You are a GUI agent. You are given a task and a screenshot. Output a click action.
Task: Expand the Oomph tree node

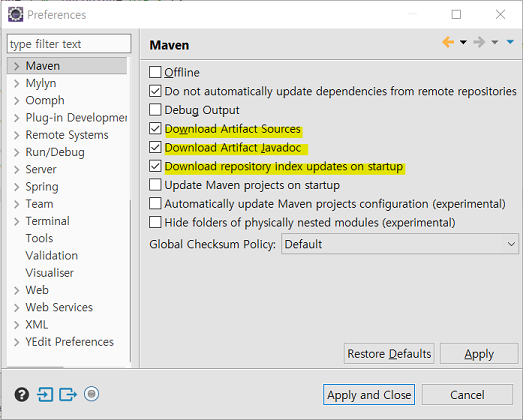pyautogui.click(x=17, y=101)
